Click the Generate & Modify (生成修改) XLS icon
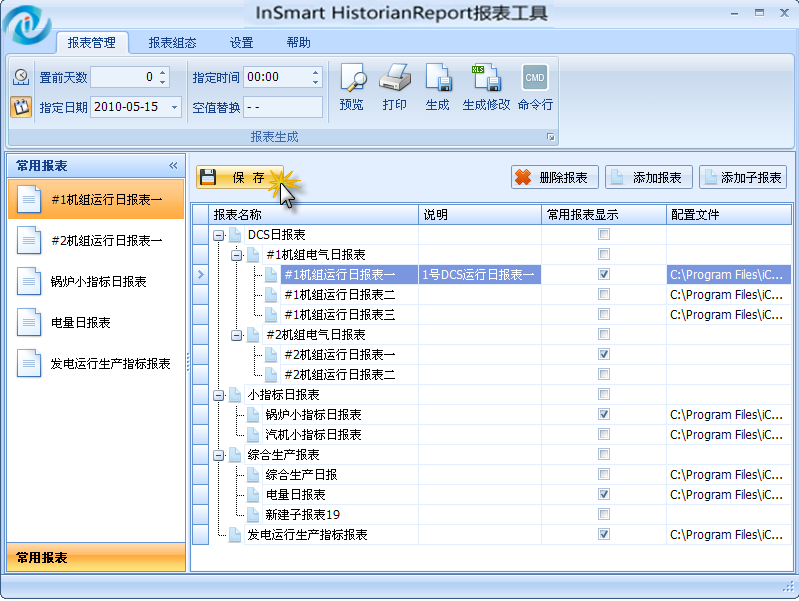This screenshot has width=799, height=601. point(486,78)
